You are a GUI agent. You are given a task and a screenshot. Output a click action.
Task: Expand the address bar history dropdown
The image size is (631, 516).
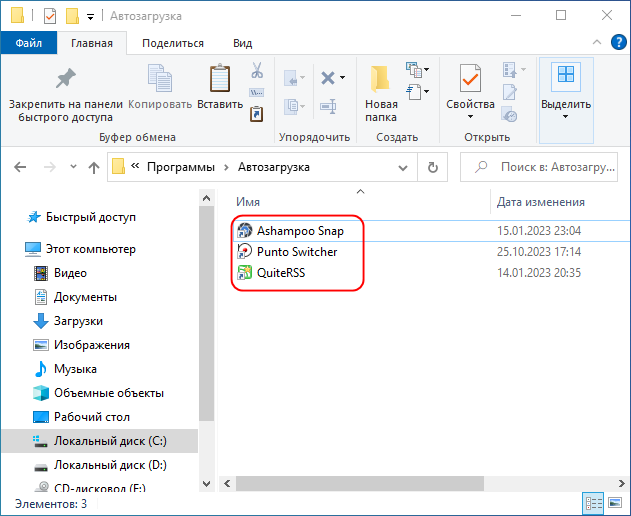tap(402, 167)
